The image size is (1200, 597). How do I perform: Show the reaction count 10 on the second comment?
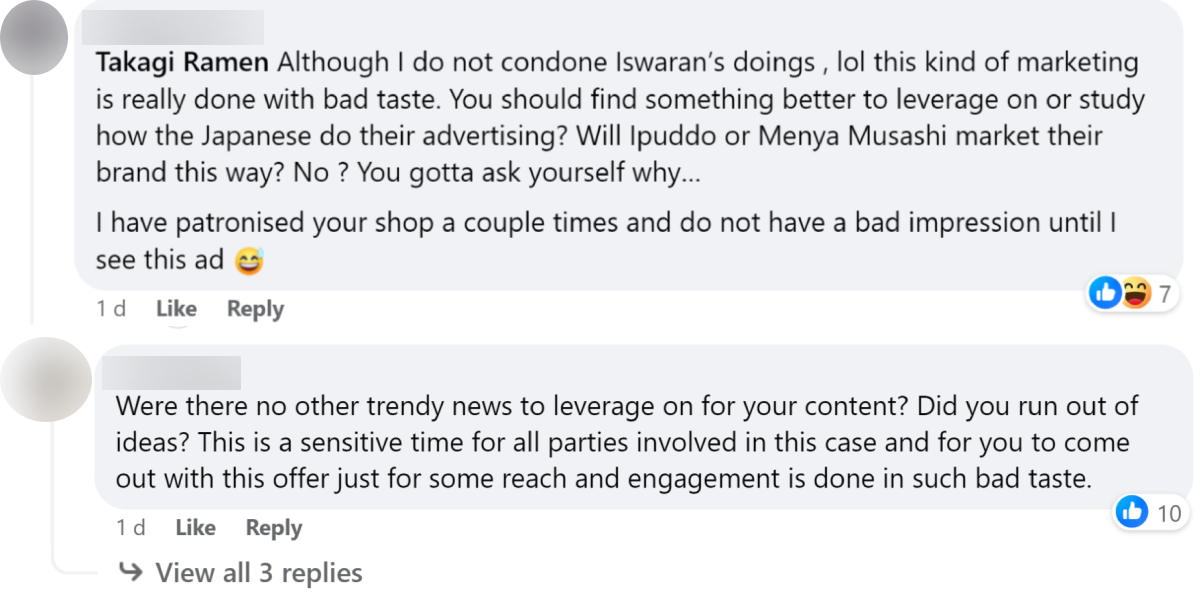(1168, 514)
